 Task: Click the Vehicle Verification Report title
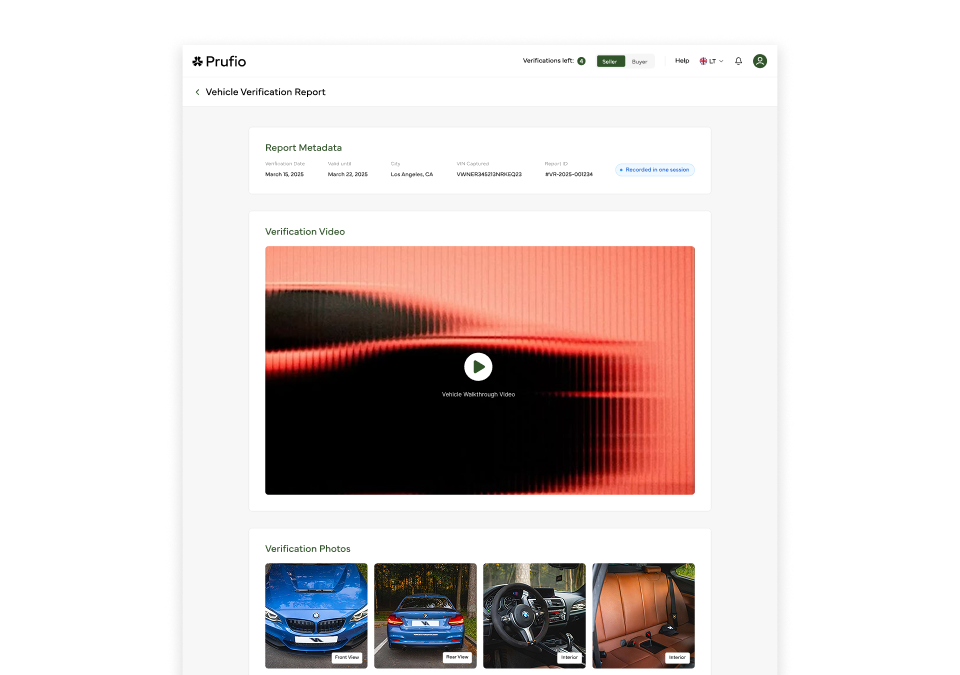pyautogui.click(x=265, y=92)
